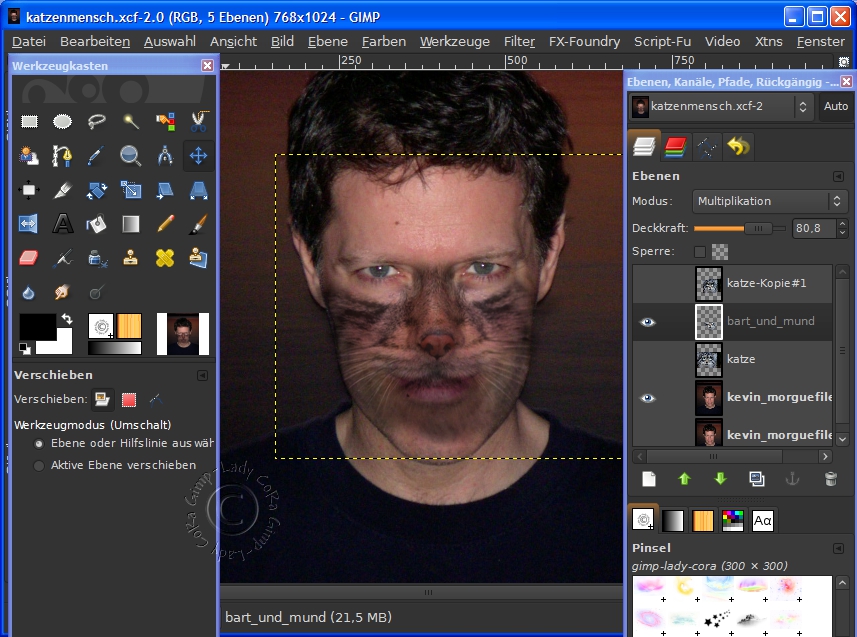Choose the Rotate tool
Image resolution: width=857 pixels, height=637 pixels.
point(97,190)
